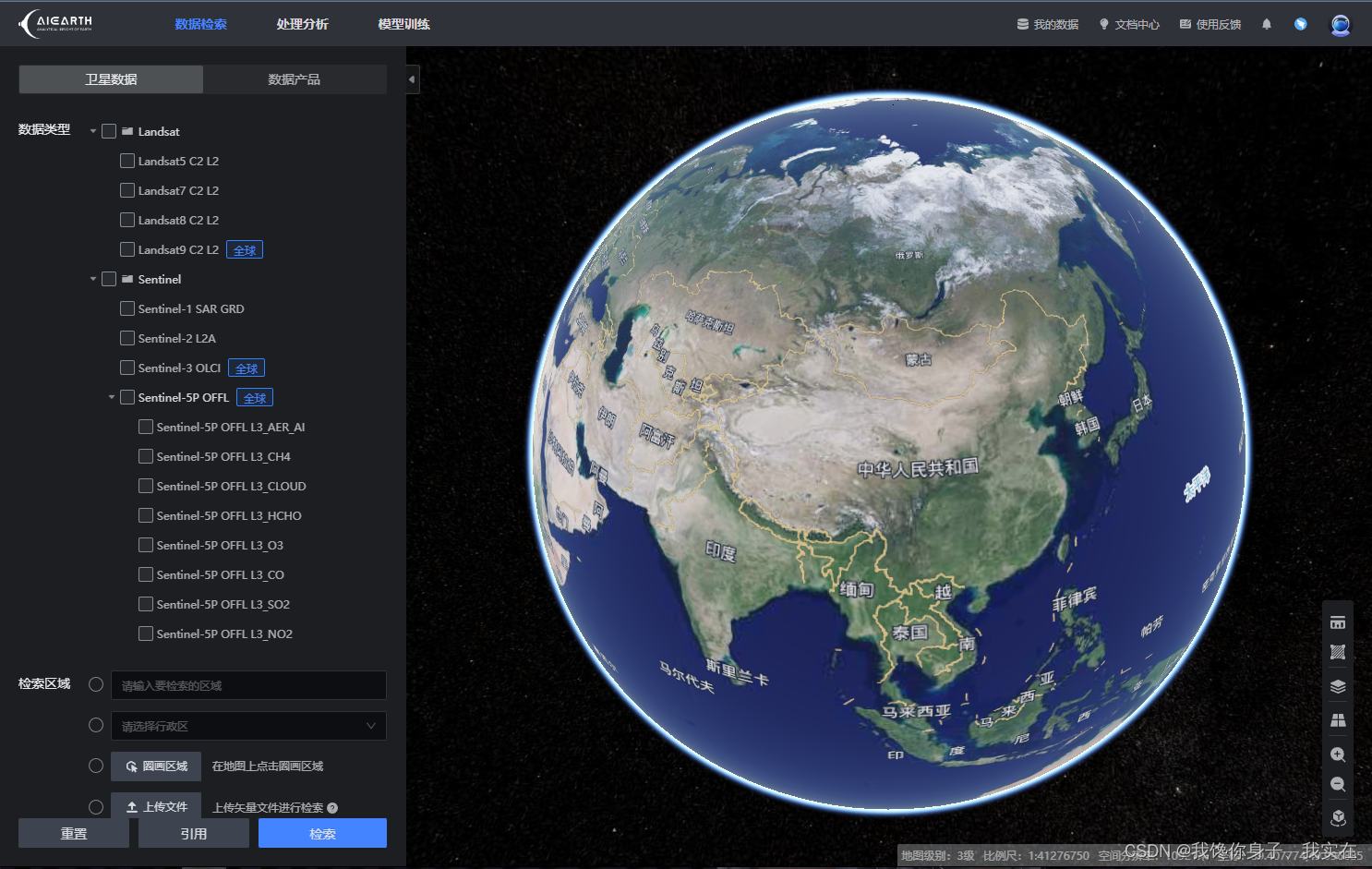Select the zoom-in tool on the map

click(1338, 754)
